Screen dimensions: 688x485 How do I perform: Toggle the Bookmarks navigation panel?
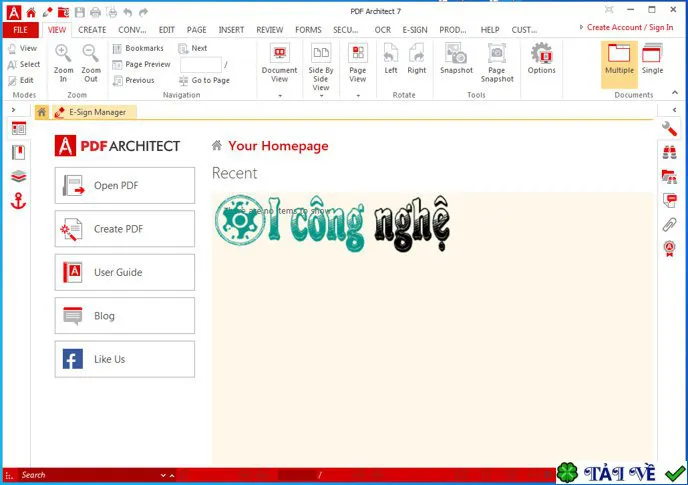click(x=138, y=48)
